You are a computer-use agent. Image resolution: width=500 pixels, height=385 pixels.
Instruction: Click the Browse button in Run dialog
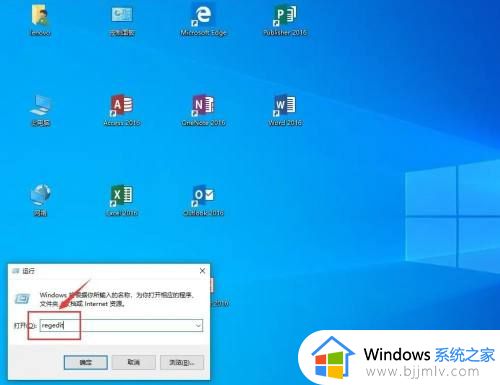coord(182,362)
